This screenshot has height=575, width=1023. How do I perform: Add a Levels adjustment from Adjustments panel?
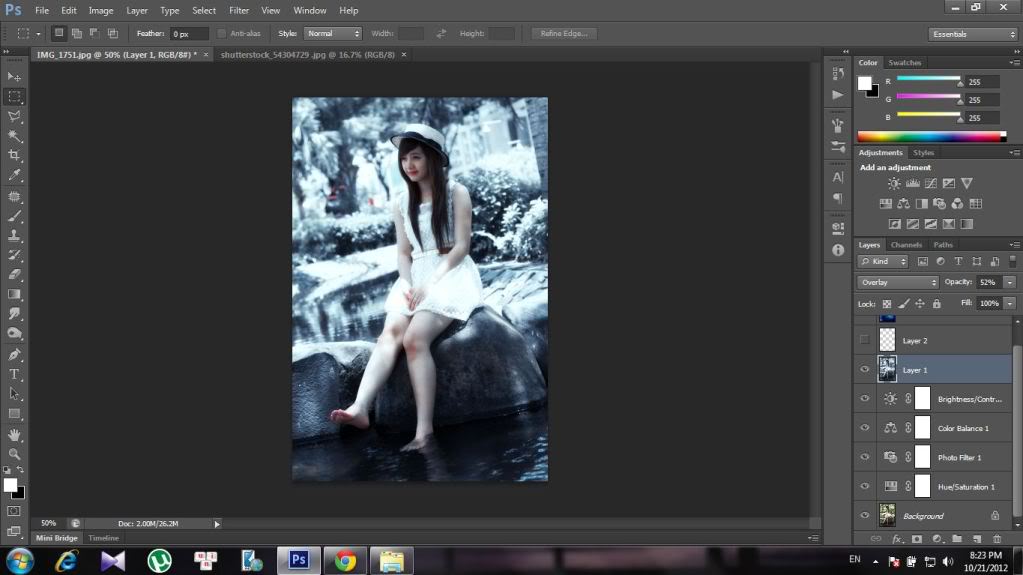pyautogui.click(x=912, y=183)
